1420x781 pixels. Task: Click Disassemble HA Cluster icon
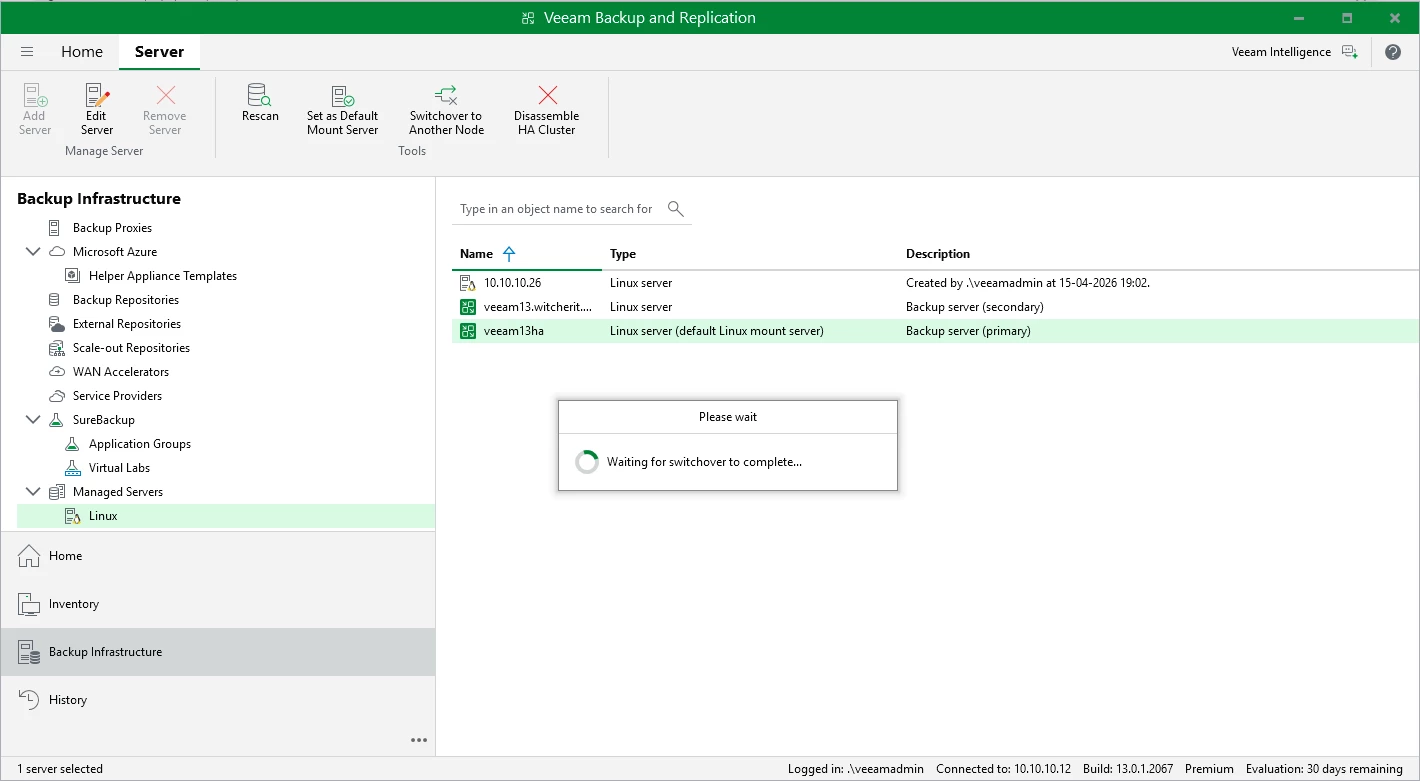[547, 96]
